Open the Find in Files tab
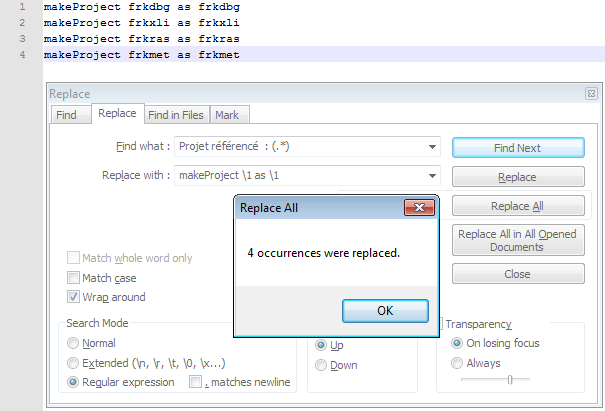The height and width of the screenshot is (411, 605). [x=176, y=115]
